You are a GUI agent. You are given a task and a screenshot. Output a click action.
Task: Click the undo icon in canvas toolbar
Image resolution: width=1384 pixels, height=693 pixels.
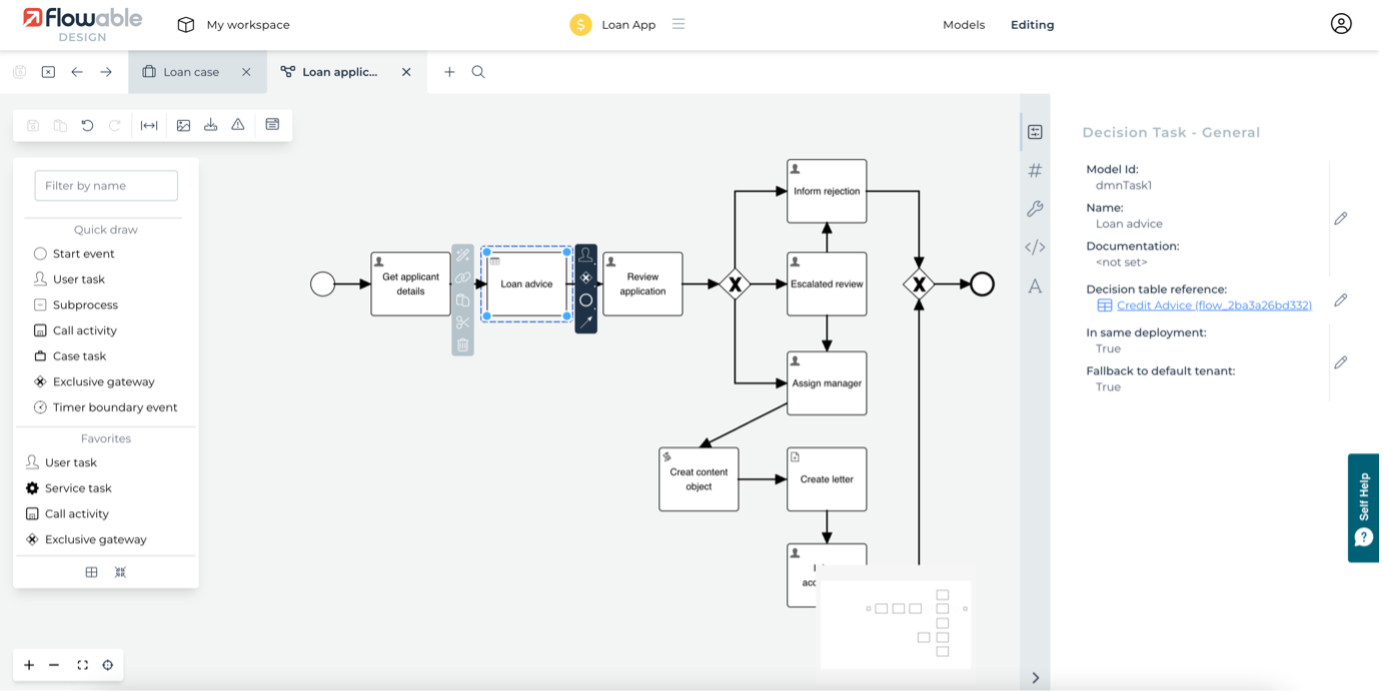point(87,125)
